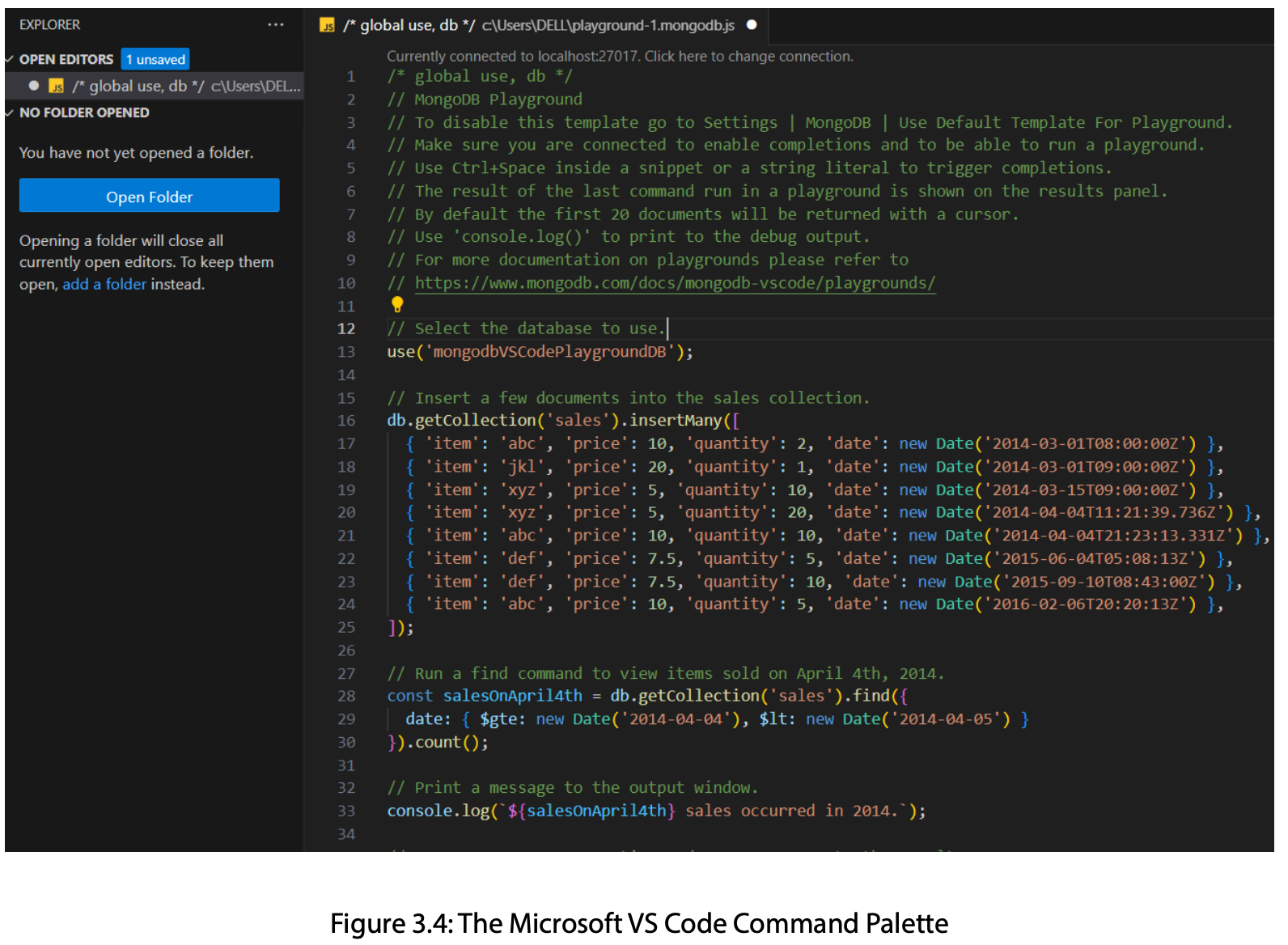Viewport: 1288px width, 945px height.
Task: Click line number 13 in the gutter
Action: pos(346,352)
